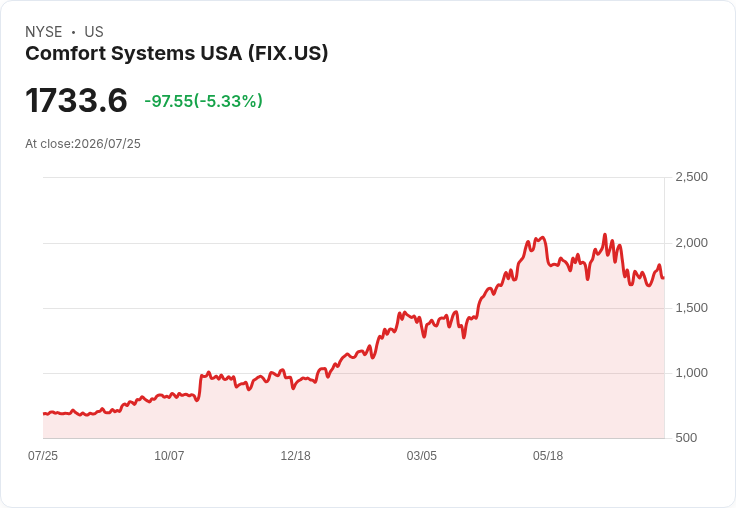This screenshot has width=736, height=508.
Task: Click the At close:2026/07/25 text
Action: [x=83, y=144]
